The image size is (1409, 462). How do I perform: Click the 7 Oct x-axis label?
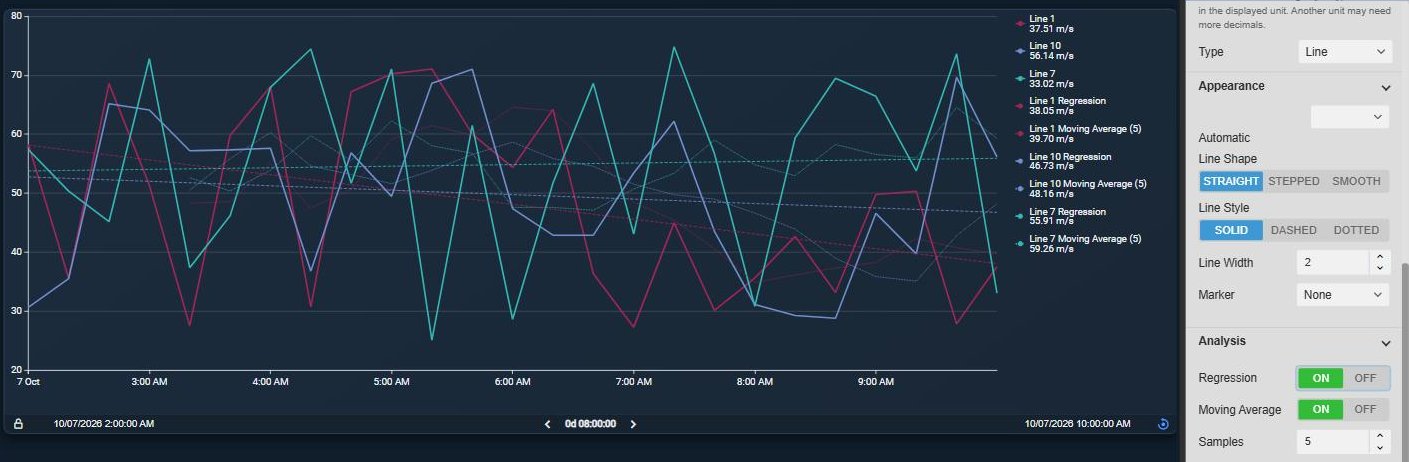pyautogui.click(x=28, y=382)
